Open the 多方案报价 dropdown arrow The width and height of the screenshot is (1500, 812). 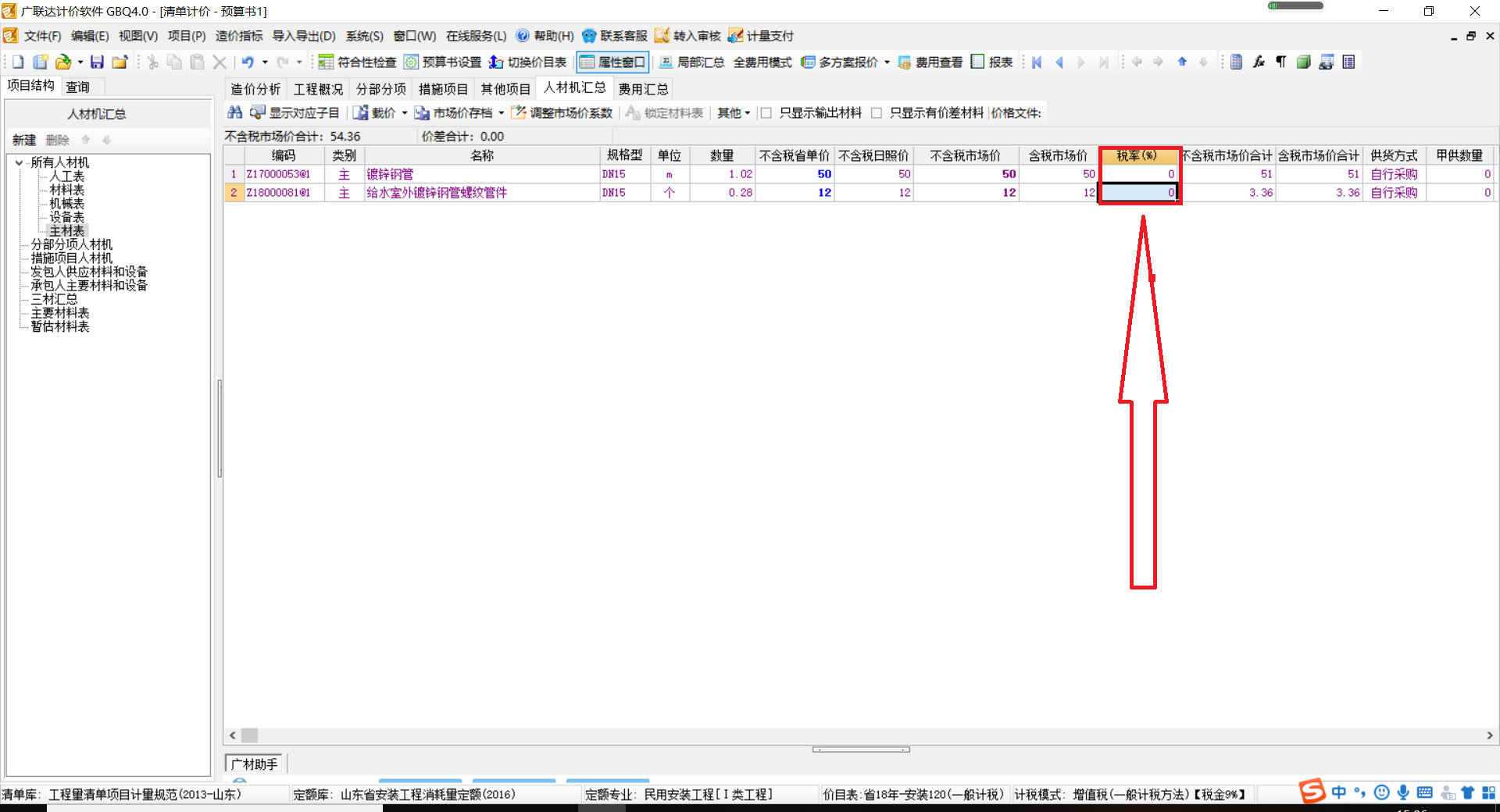(x=887, y=62)
